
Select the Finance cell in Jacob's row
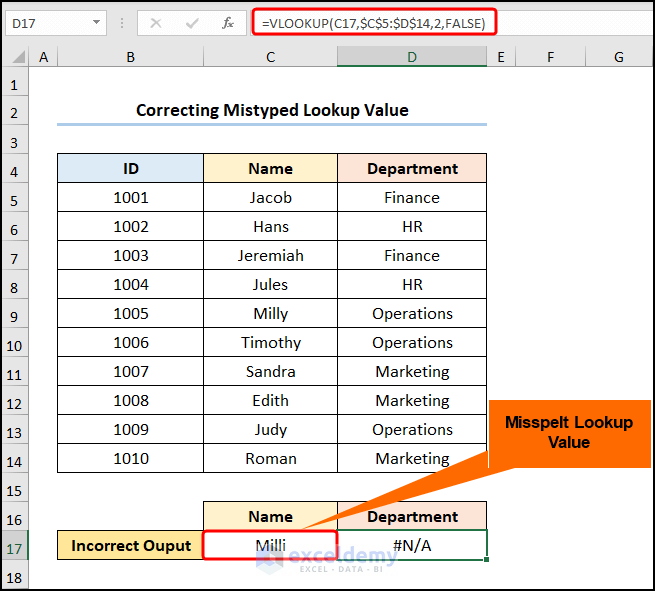[412, 197]
